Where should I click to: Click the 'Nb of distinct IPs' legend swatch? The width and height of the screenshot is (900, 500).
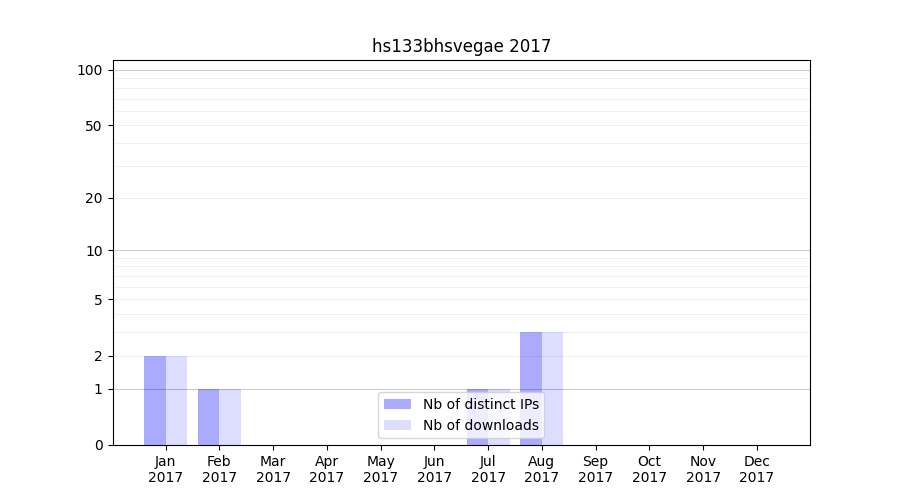pos(397,404)
